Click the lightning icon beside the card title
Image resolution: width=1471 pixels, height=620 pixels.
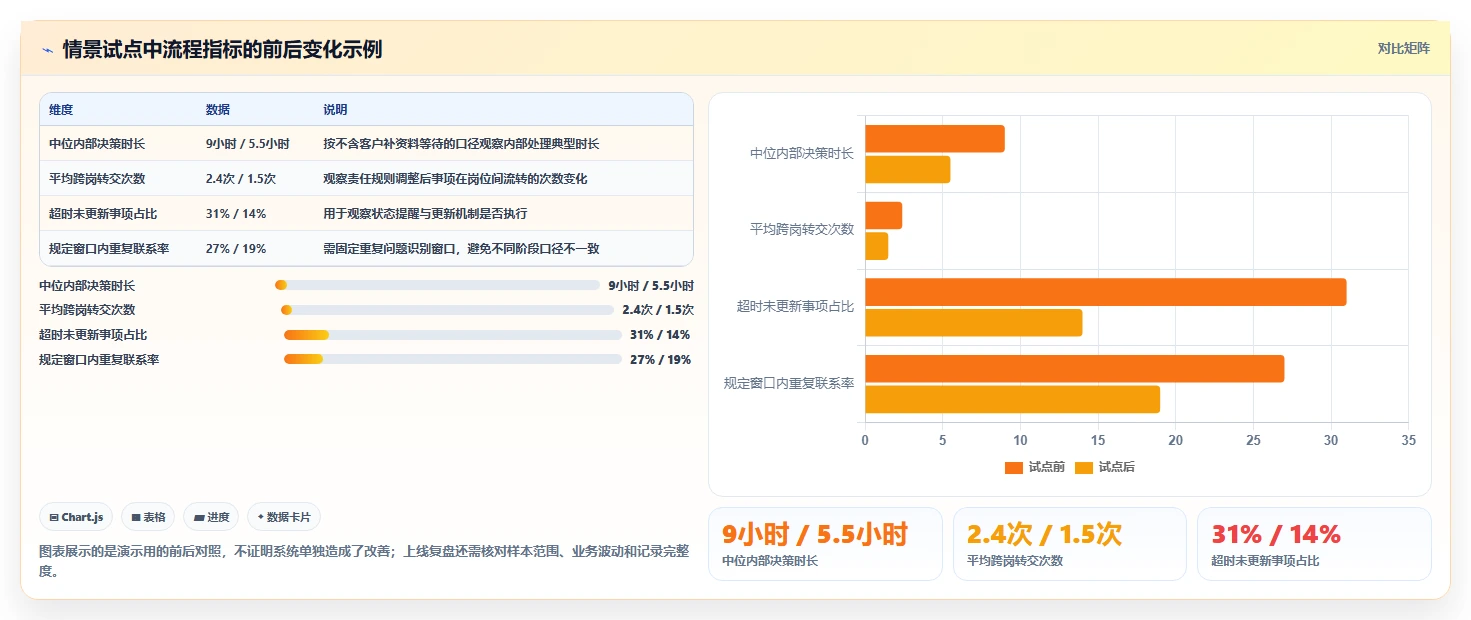(x=47, y=50)
